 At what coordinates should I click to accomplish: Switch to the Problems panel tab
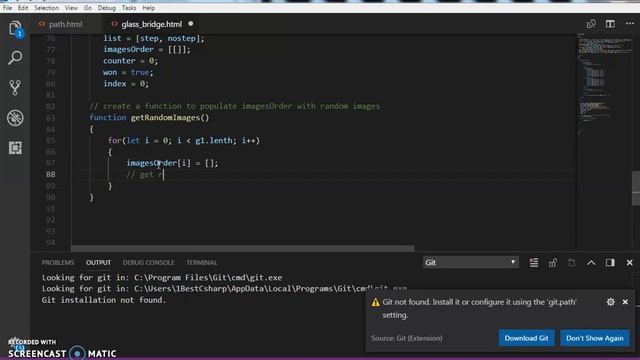click(x=58, y=262)
